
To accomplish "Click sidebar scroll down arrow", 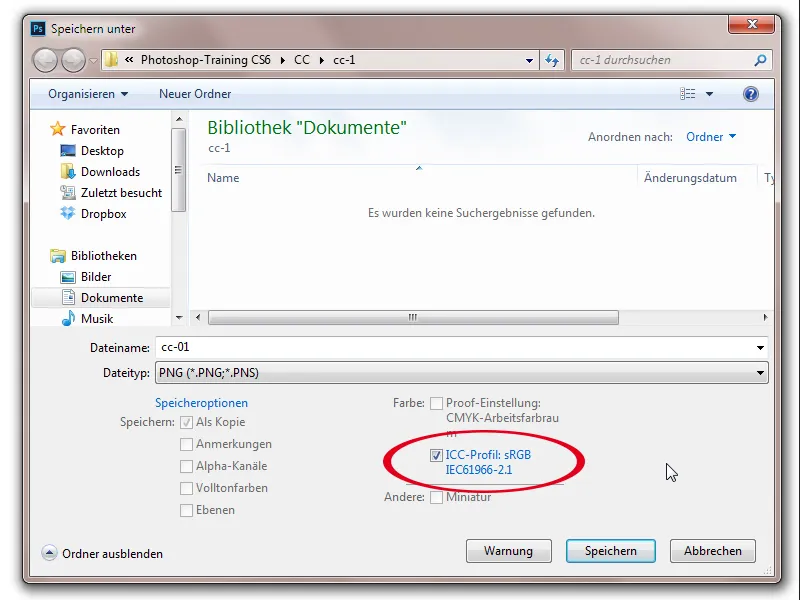I will (x=179, y=317).
